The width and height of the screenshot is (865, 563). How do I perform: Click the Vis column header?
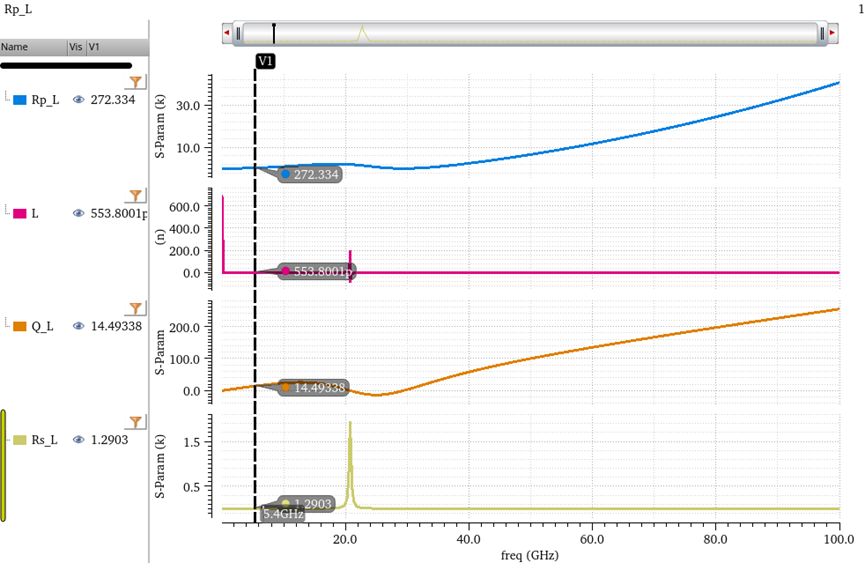pos(75,47)
